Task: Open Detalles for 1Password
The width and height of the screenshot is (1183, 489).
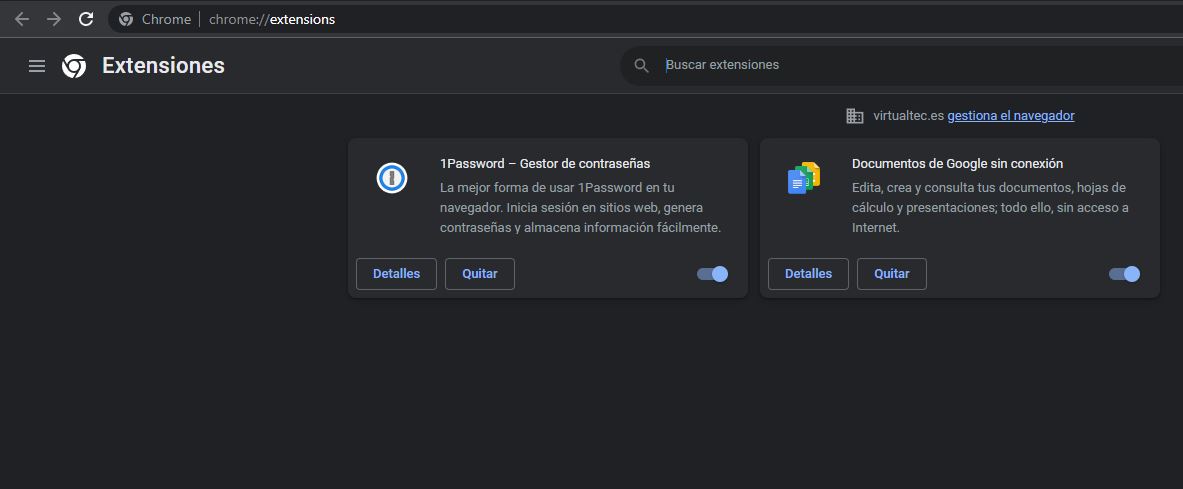Action: click(396, 274)
